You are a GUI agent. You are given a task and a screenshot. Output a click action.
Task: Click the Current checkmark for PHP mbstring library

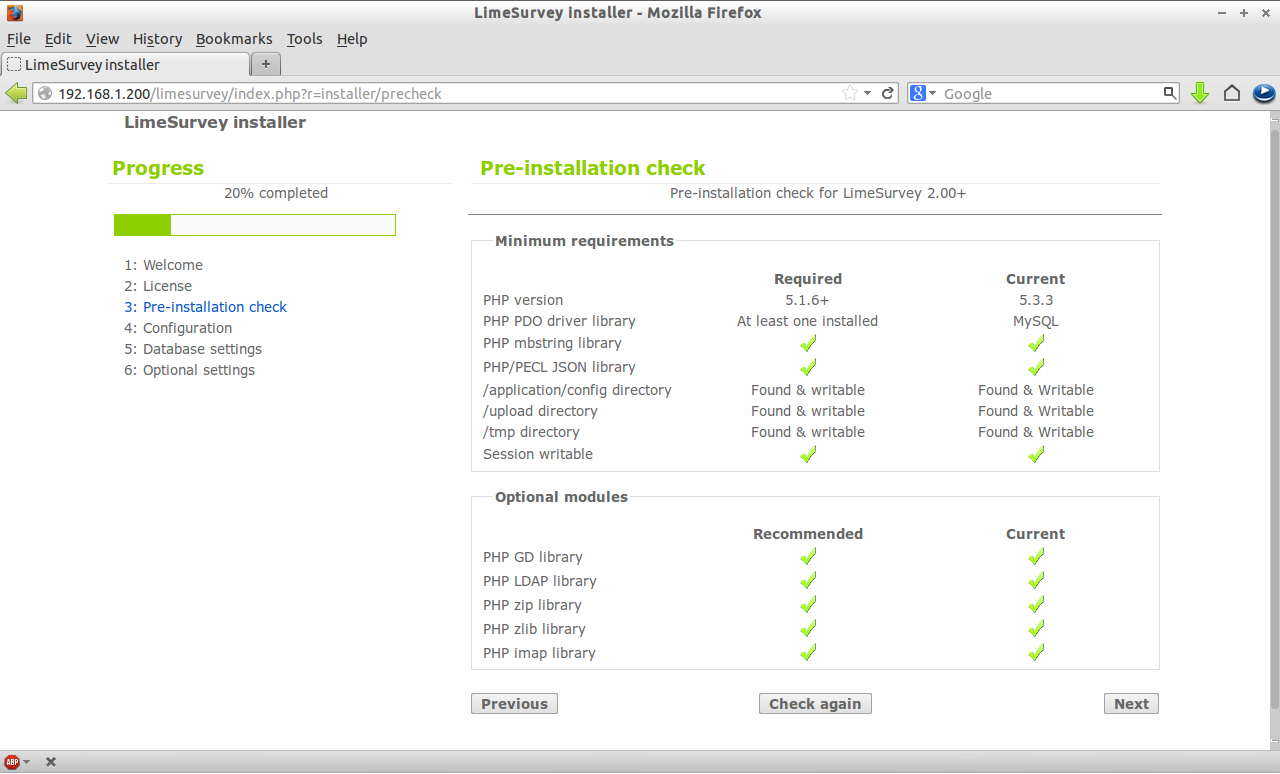tap(1036, 344)
